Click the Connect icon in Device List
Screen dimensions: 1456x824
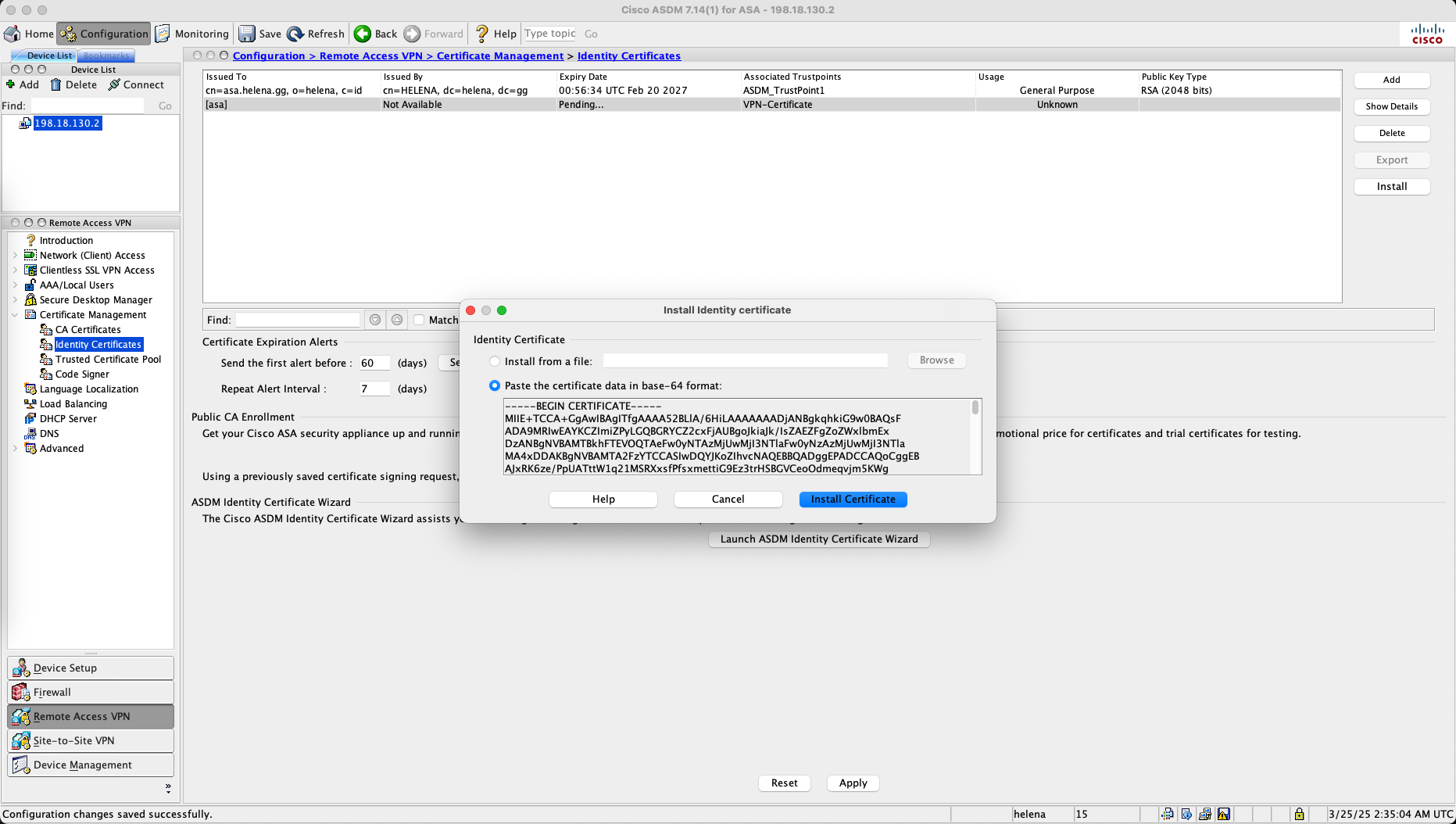click(x=114, y=84)
